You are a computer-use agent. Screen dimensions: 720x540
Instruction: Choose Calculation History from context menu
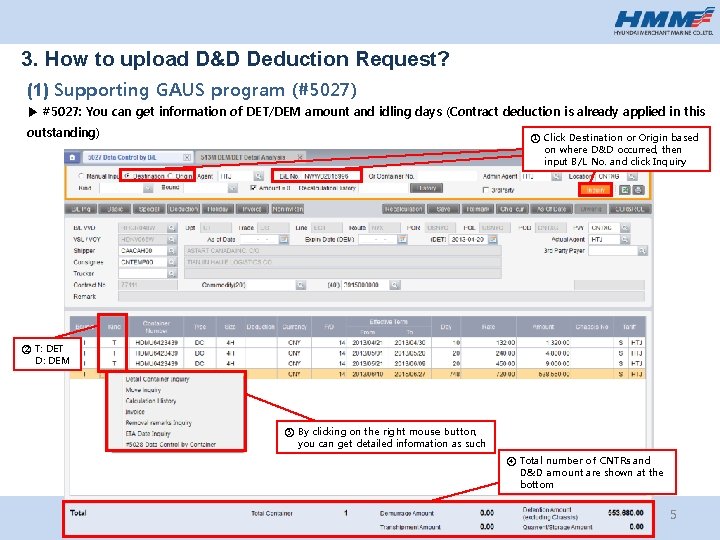coord(151,401)
